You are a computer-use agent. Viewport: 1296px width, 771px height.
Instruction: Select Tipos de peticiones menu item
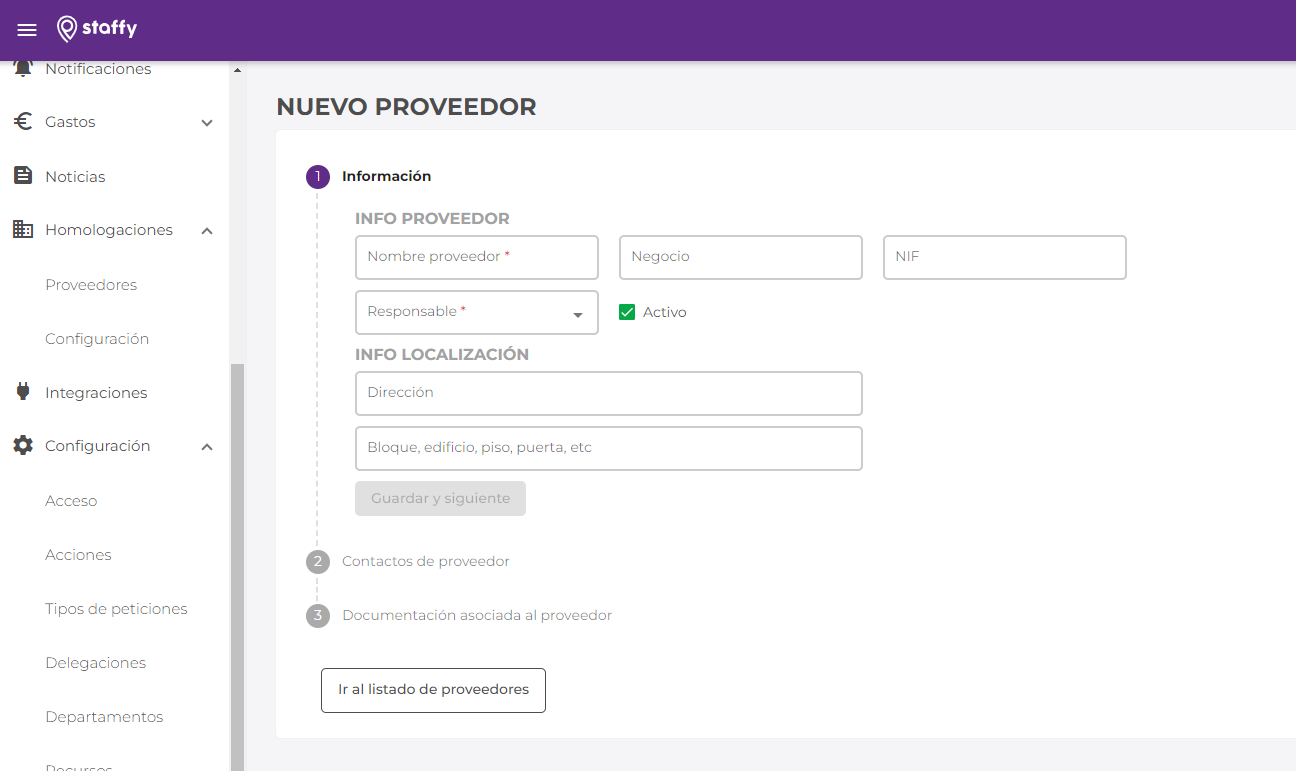click(116, 609)
